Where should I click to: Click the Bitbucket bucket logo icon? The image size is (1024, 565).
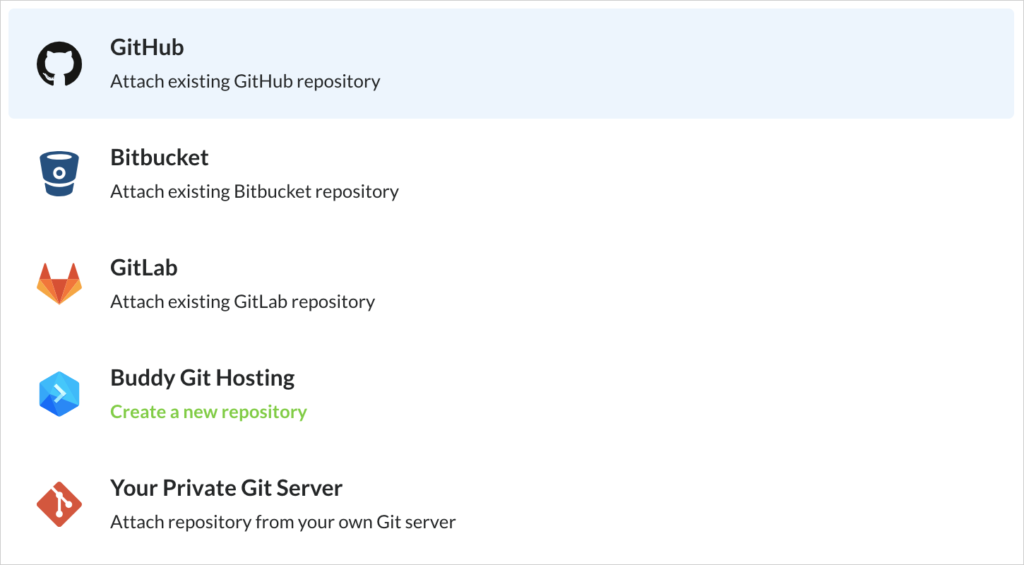point(59,174)
